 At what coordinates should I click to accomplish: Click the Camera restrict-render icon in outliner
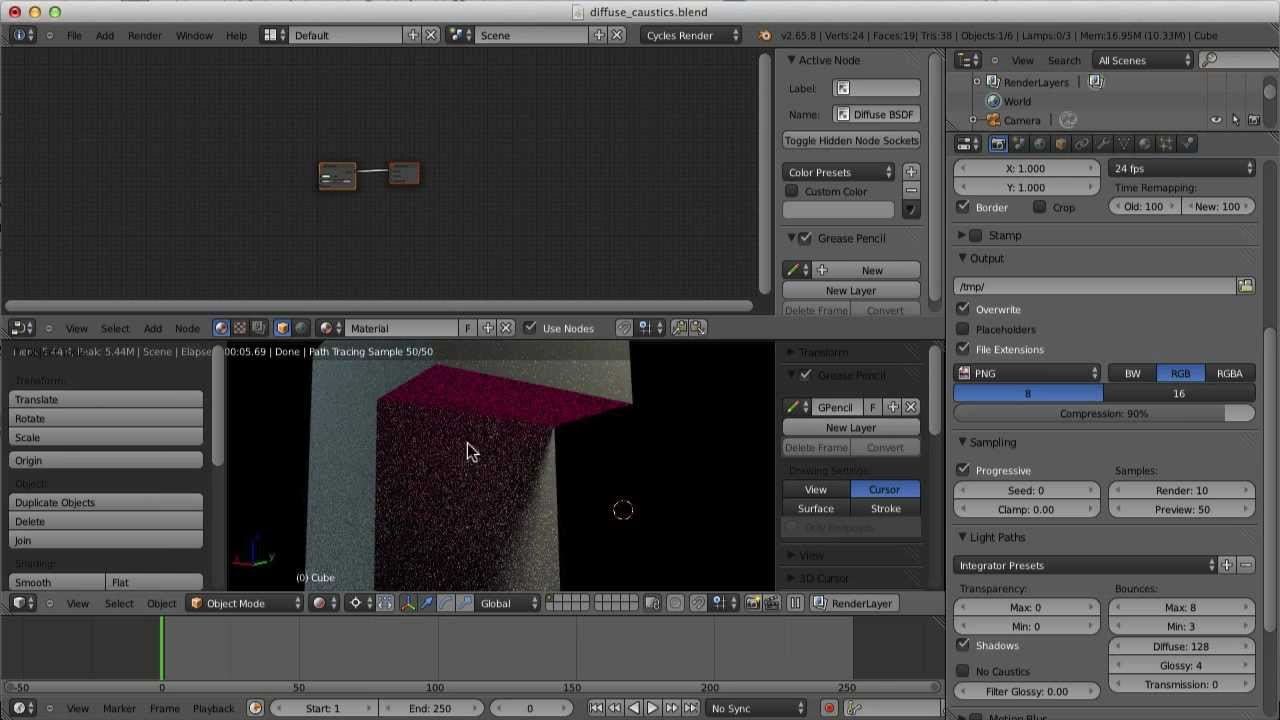point(1254,120)
